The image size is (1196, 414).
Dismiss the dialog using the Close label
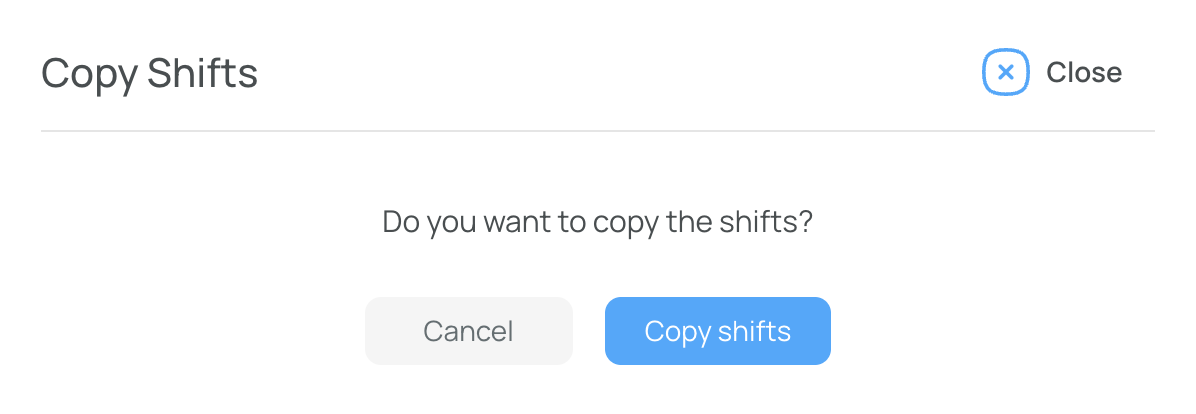pyautogui.click(x=1084, y=72)
